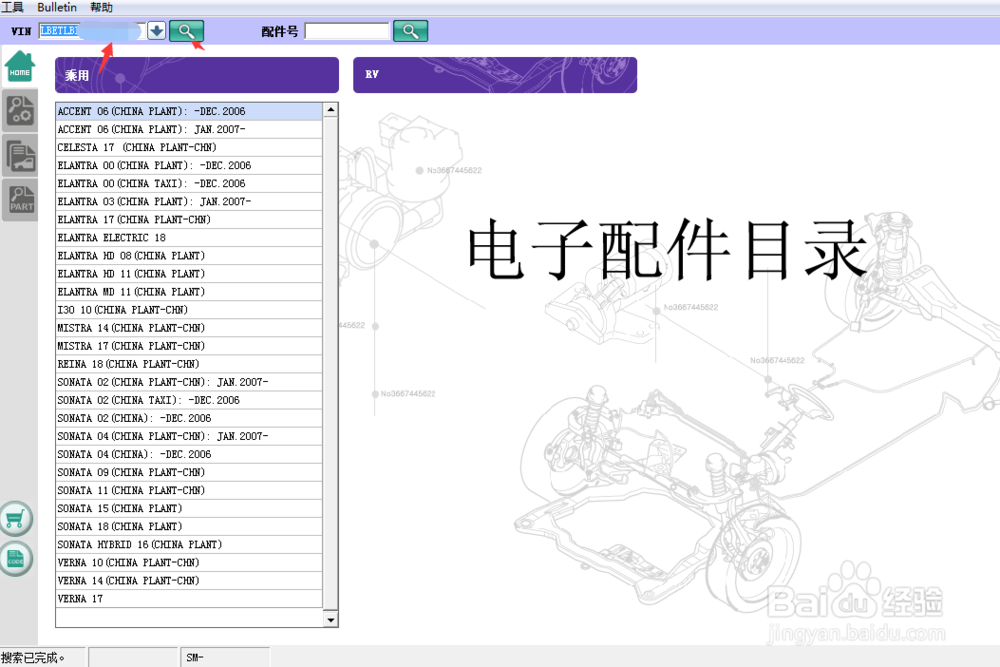Select SONATA 02 (CHINA TAXI): -DEC.2006
This screenshot has width=1000, height=667.
(189, 400)
